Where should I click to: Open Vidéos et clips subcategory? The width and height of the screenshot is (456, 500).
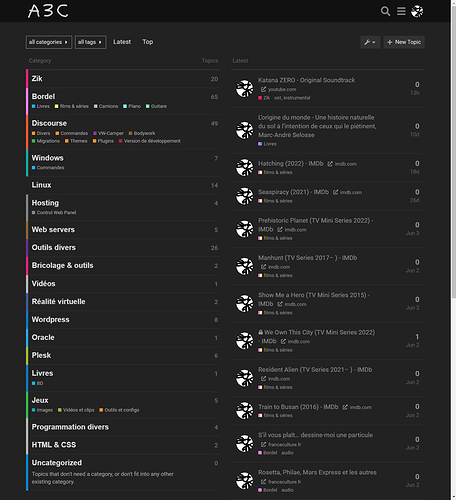76,410
